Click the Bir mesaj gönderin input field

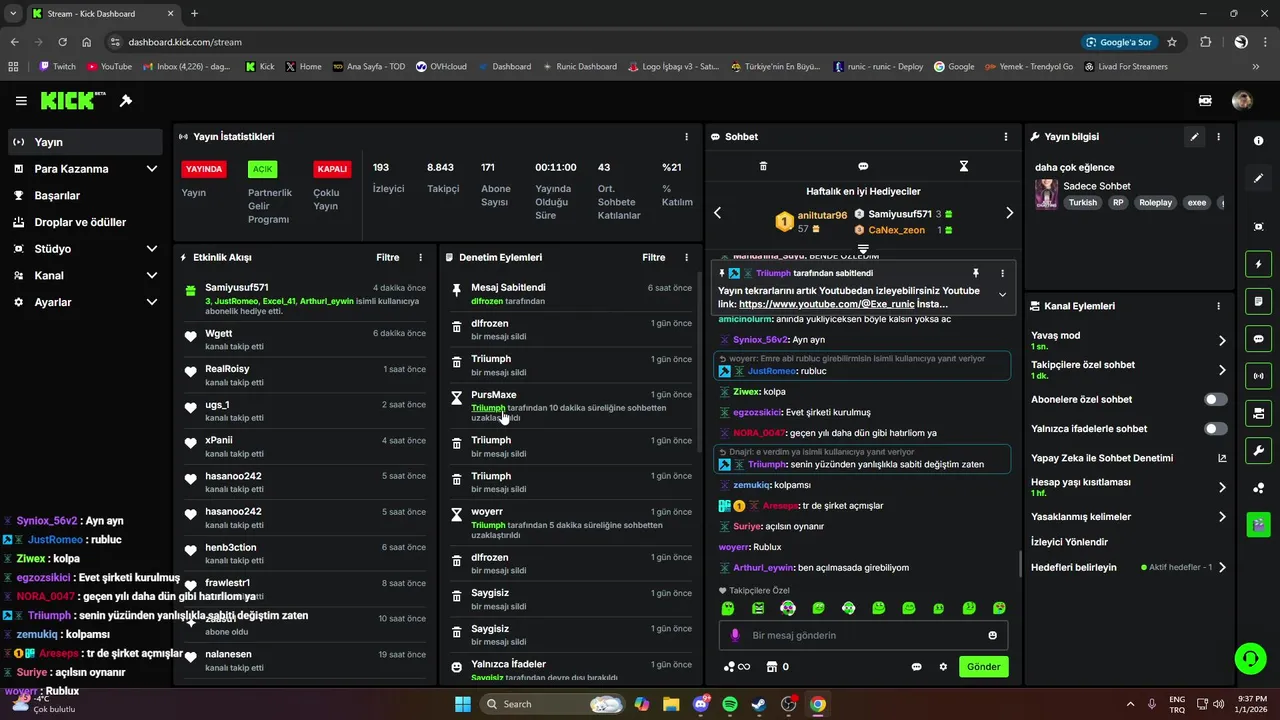863,635
